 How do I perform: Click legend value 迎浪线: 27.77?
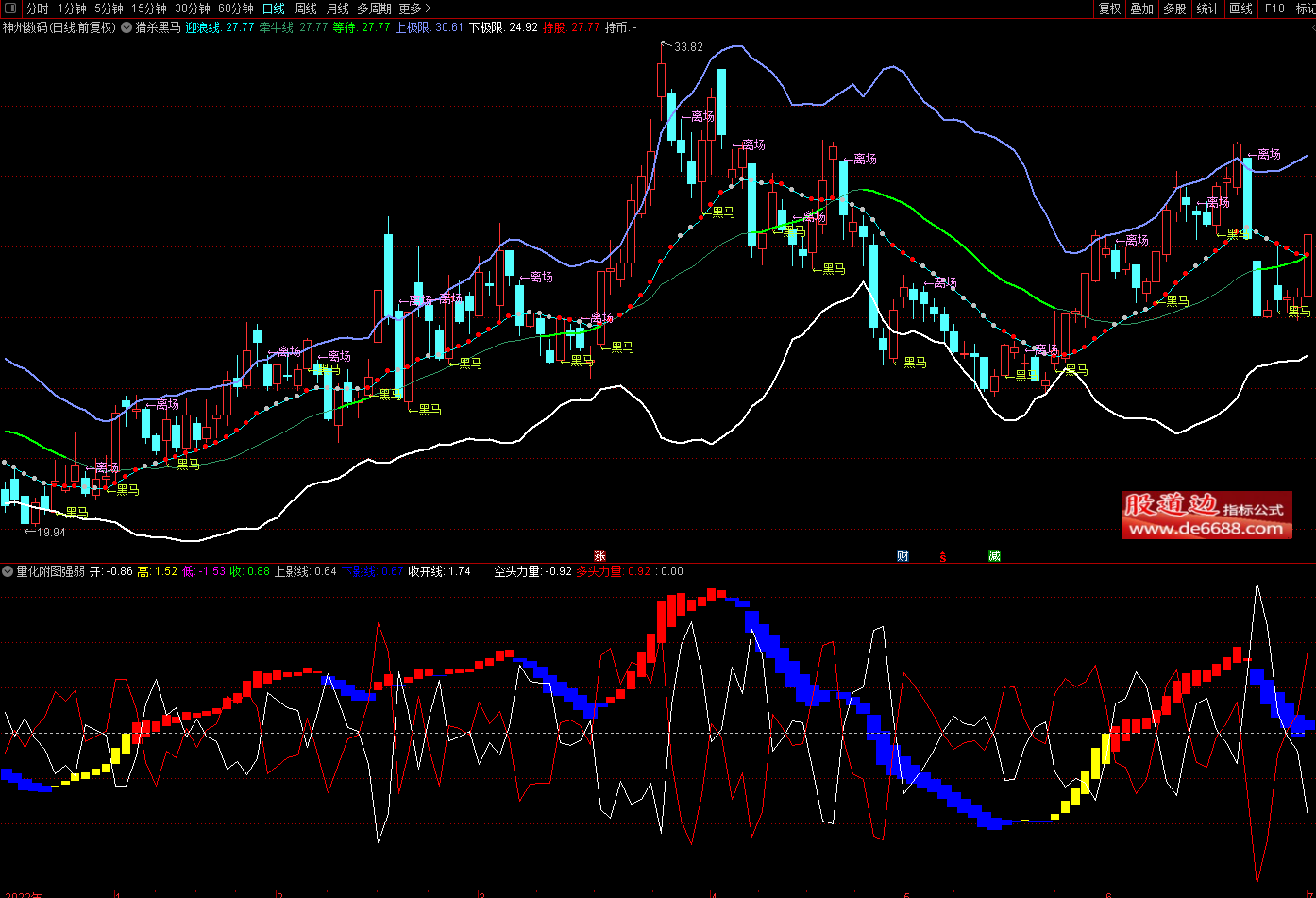[x=220, y=27]
